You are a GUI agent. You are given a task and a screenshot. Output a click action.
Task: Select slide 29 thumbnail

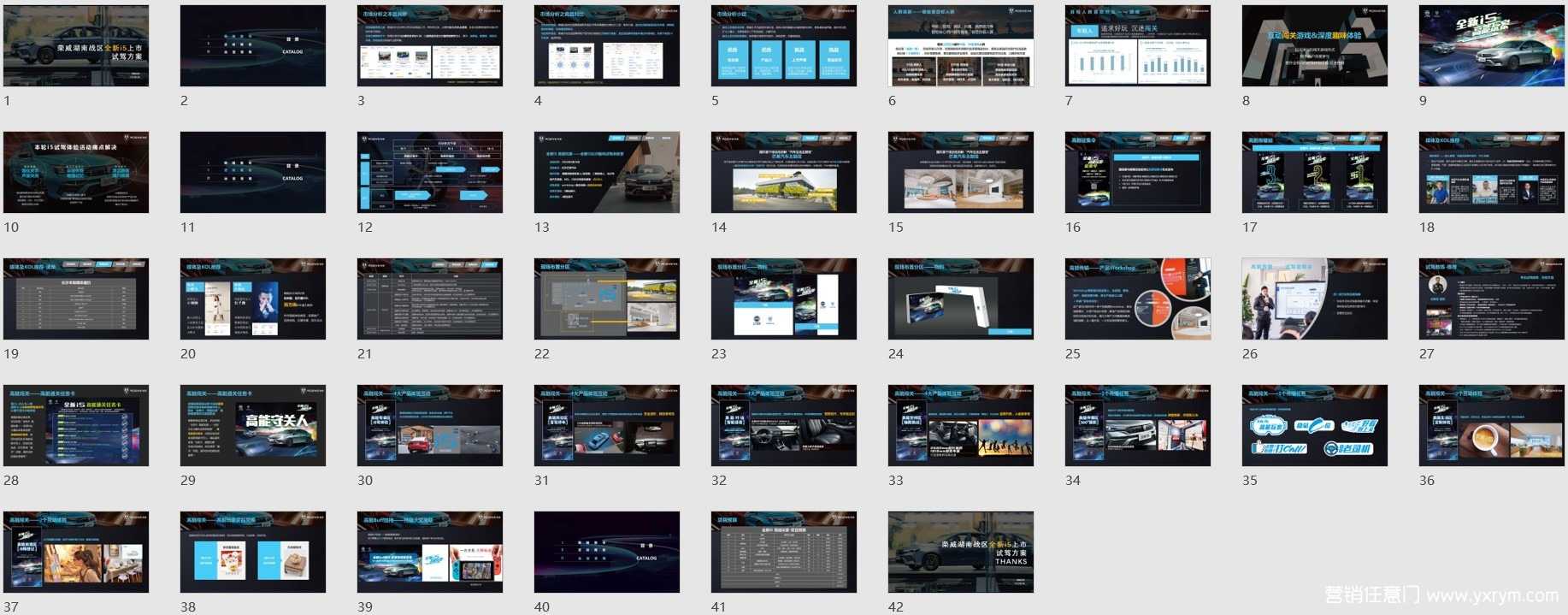pos(253,425)
